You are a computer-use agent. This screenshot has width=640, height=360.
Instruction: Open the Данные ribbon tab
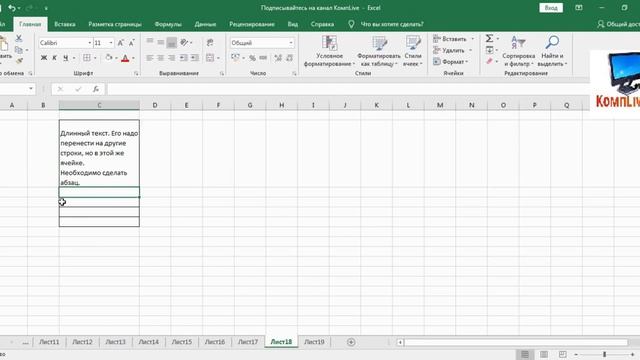coord(205,24)
